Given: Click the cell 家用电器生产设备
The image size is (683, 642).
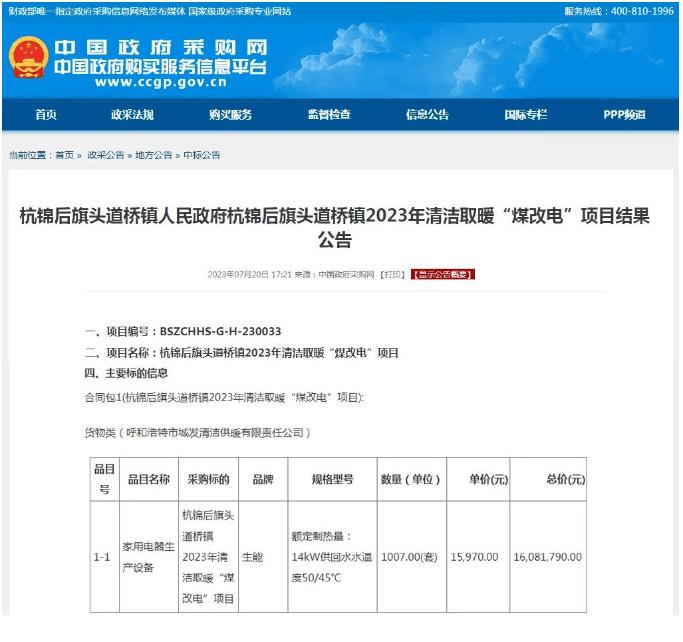Looking at the screenshot, I should [149, 557].
